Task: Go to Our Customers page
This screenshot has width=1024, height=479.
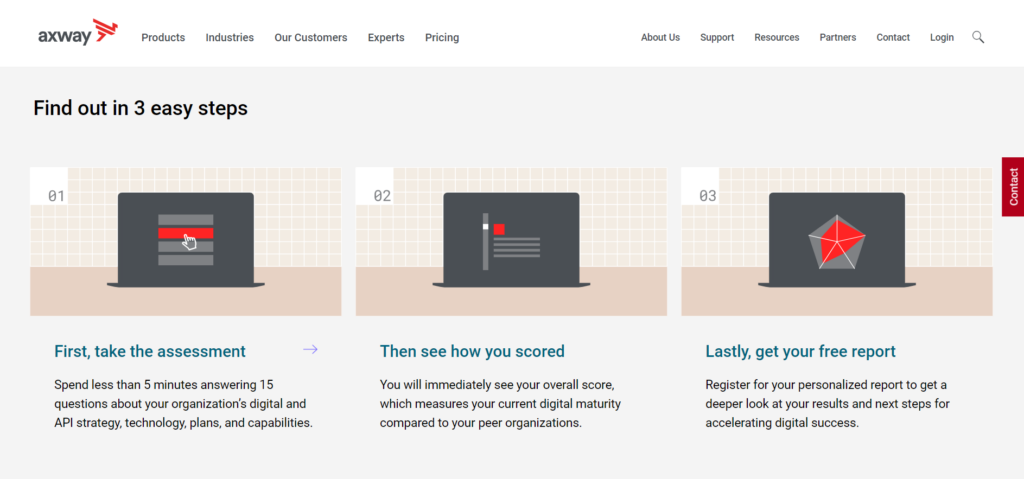Action: [311, 38]
